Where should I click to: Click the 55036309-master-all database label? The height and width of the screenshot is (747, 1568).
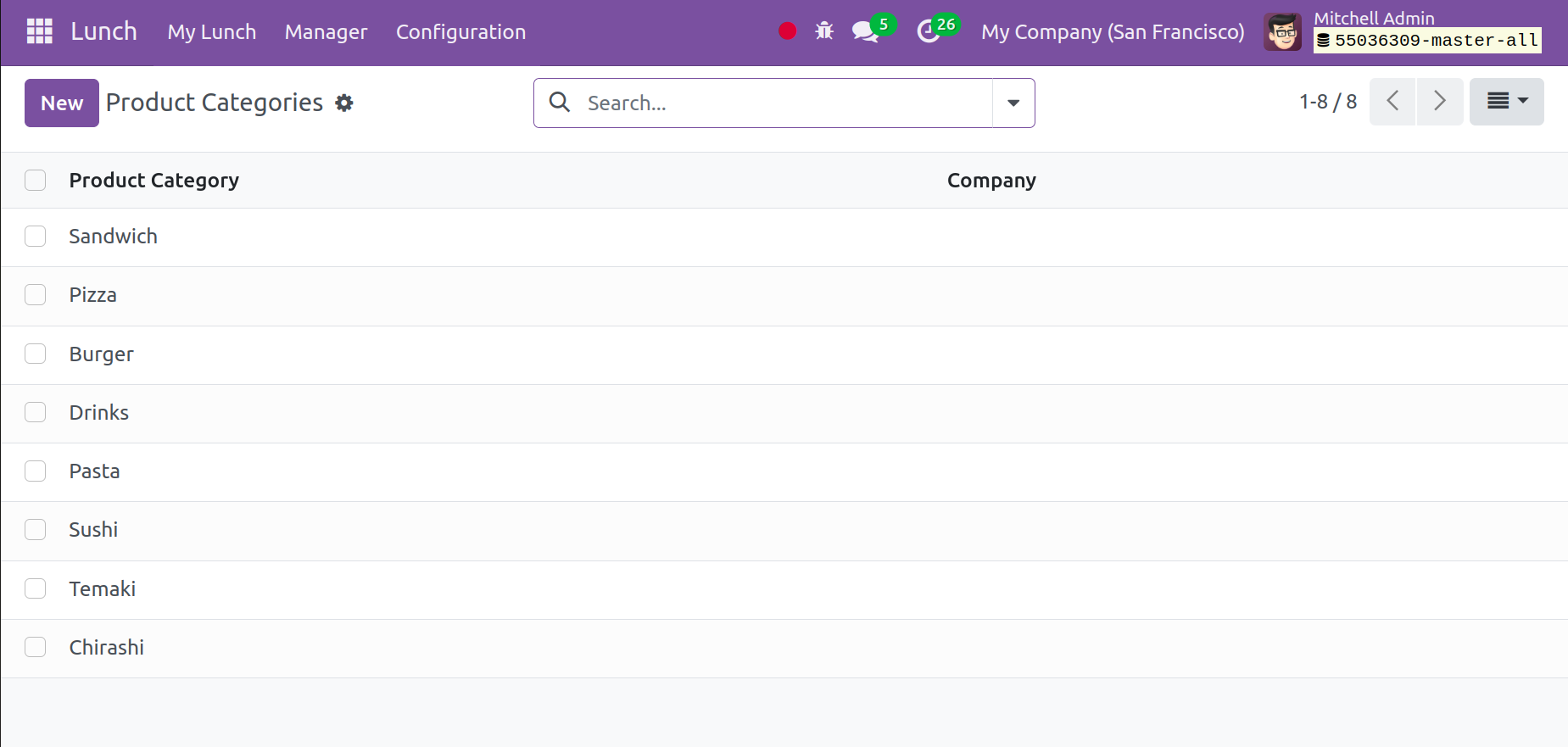[1427, 40]
